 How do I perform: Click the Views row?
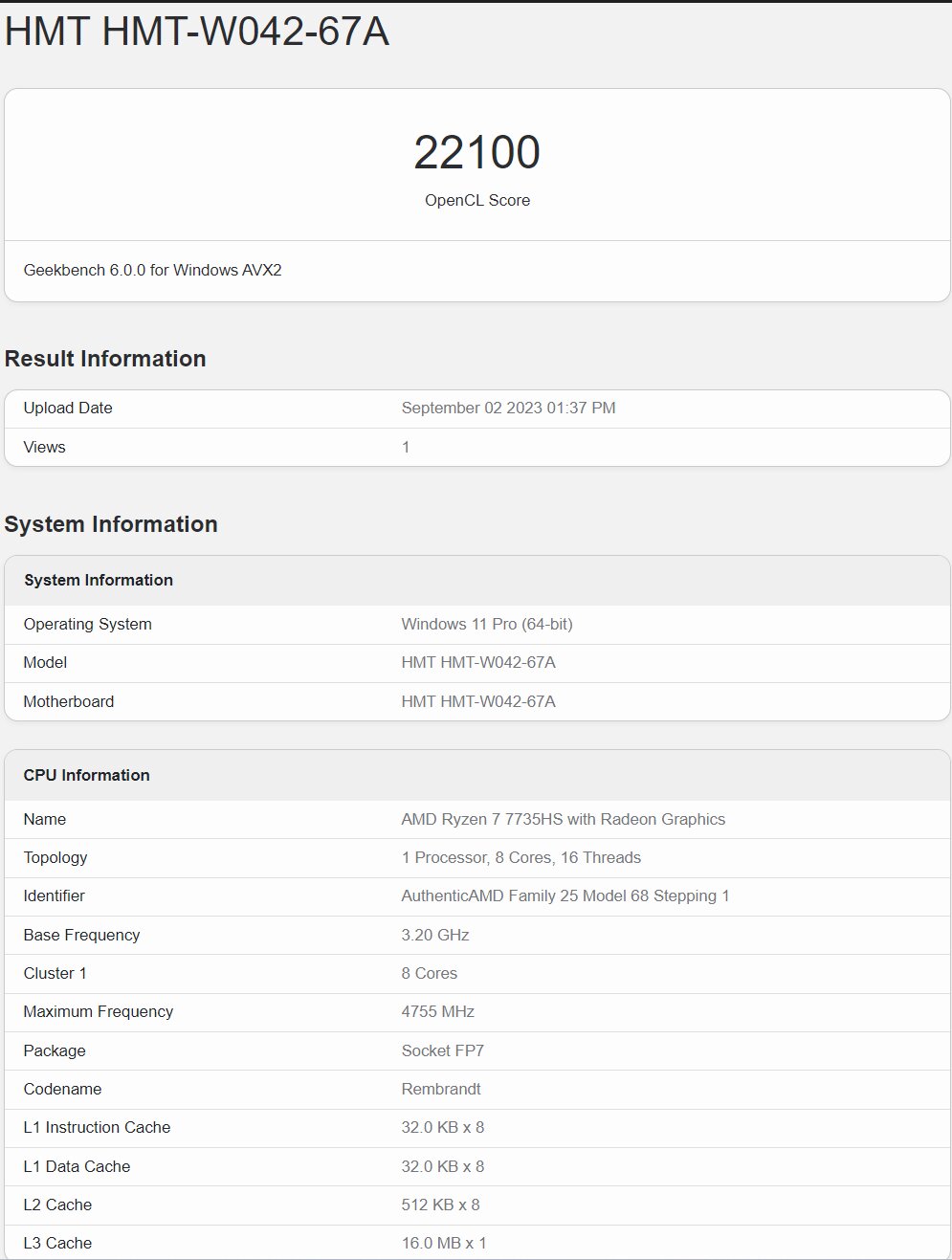(x=476, y=447)
